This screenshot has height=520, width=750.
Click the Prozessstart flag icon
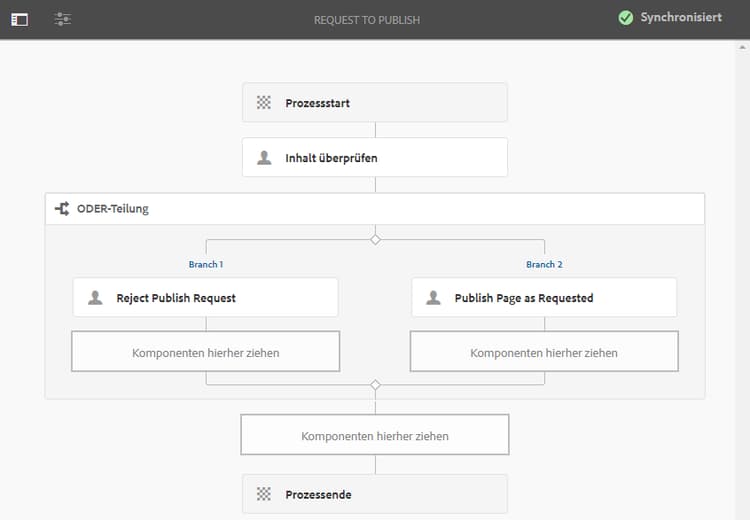(x=264, y=102)
